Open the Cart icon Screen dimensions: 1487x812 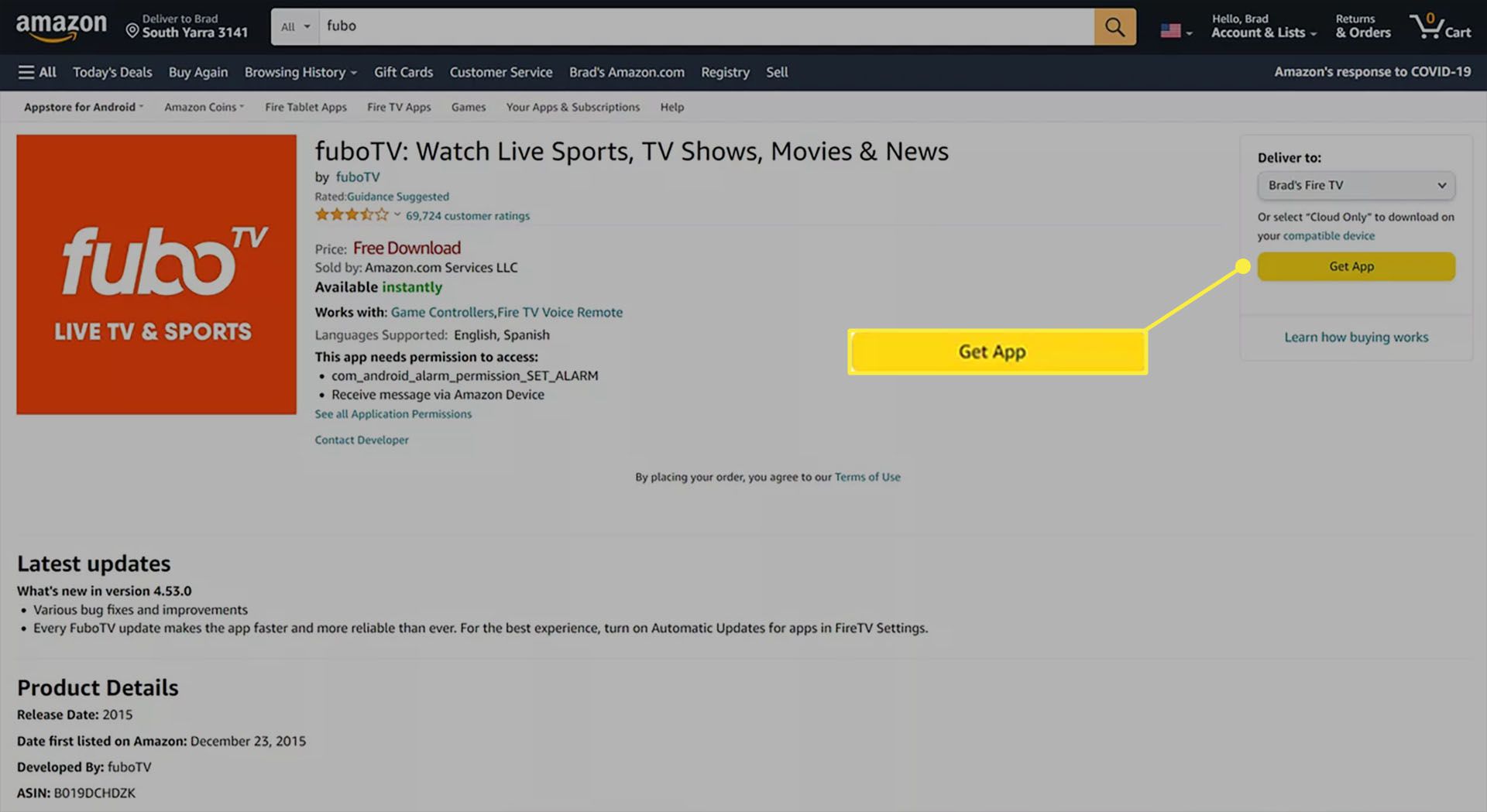pos(1440,27)
